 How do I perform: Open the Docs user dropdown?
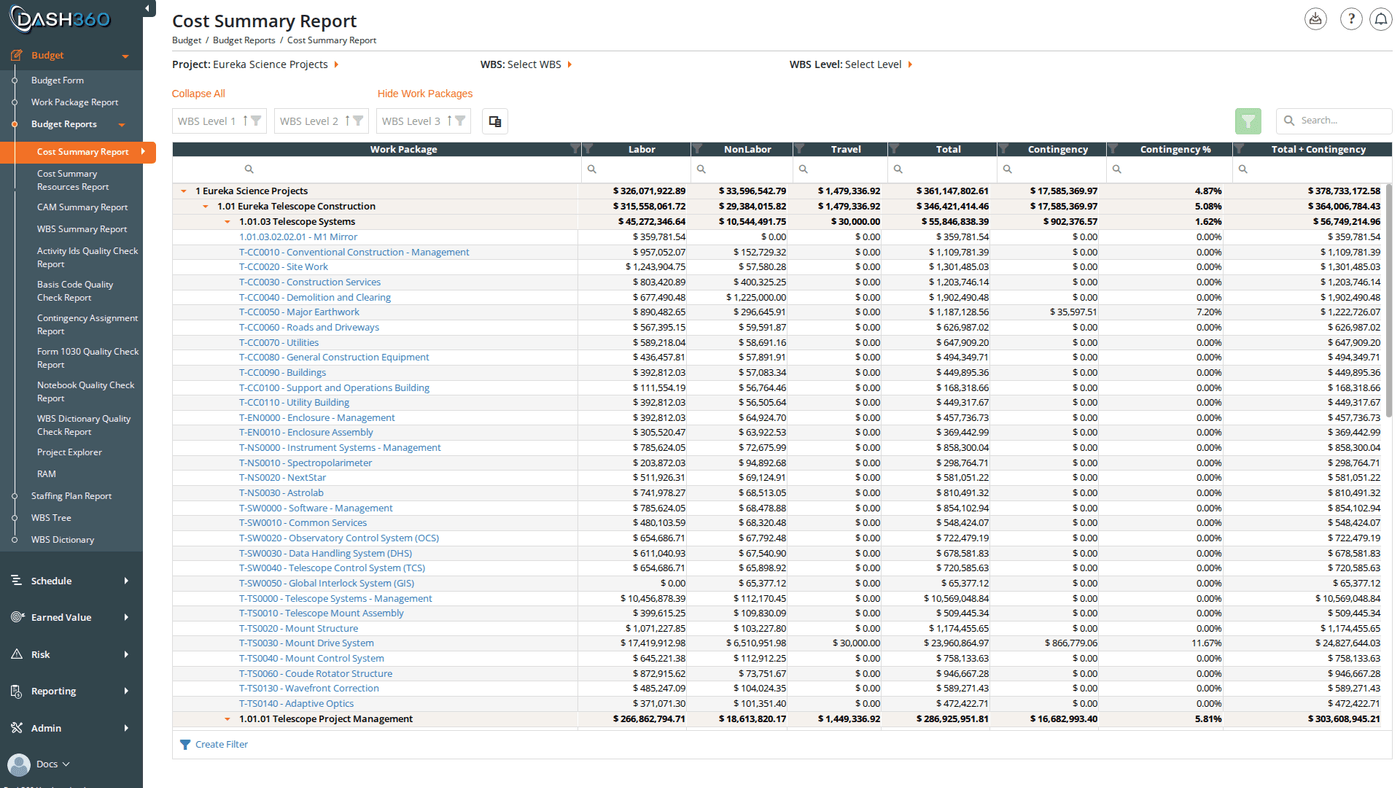(x=53, y=764)
